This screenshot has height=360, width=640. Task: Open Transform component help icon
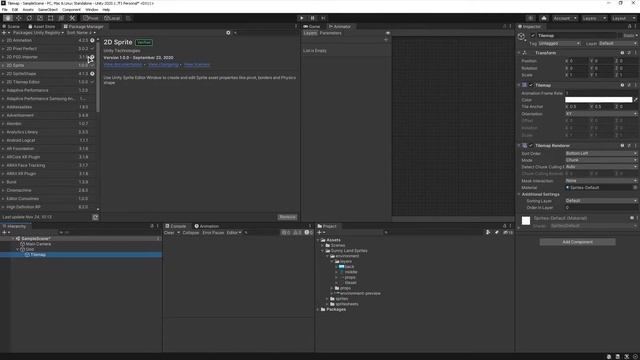[x=622, y=53]
